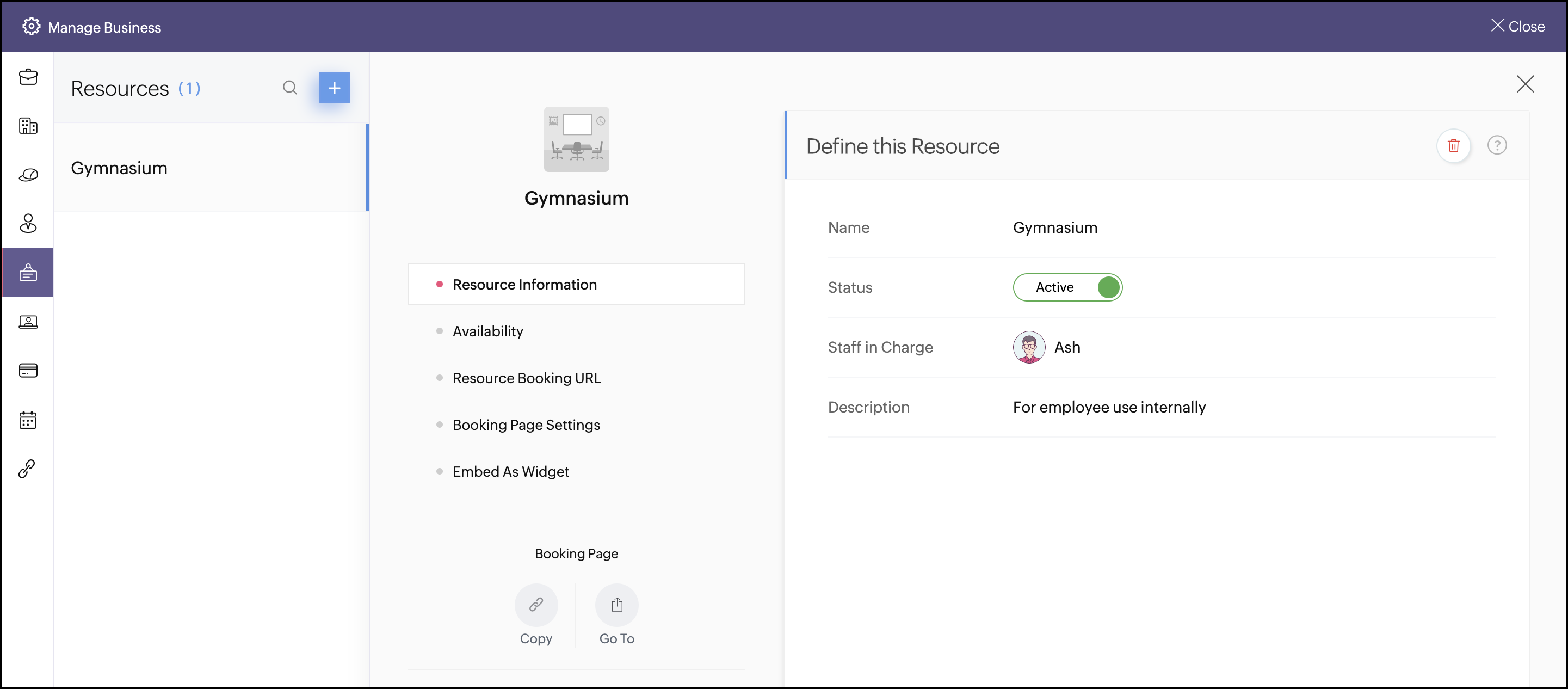Open the briefcase icon in sidebar
Viewport: 1568px width, 689px height.
click(28, 77)
